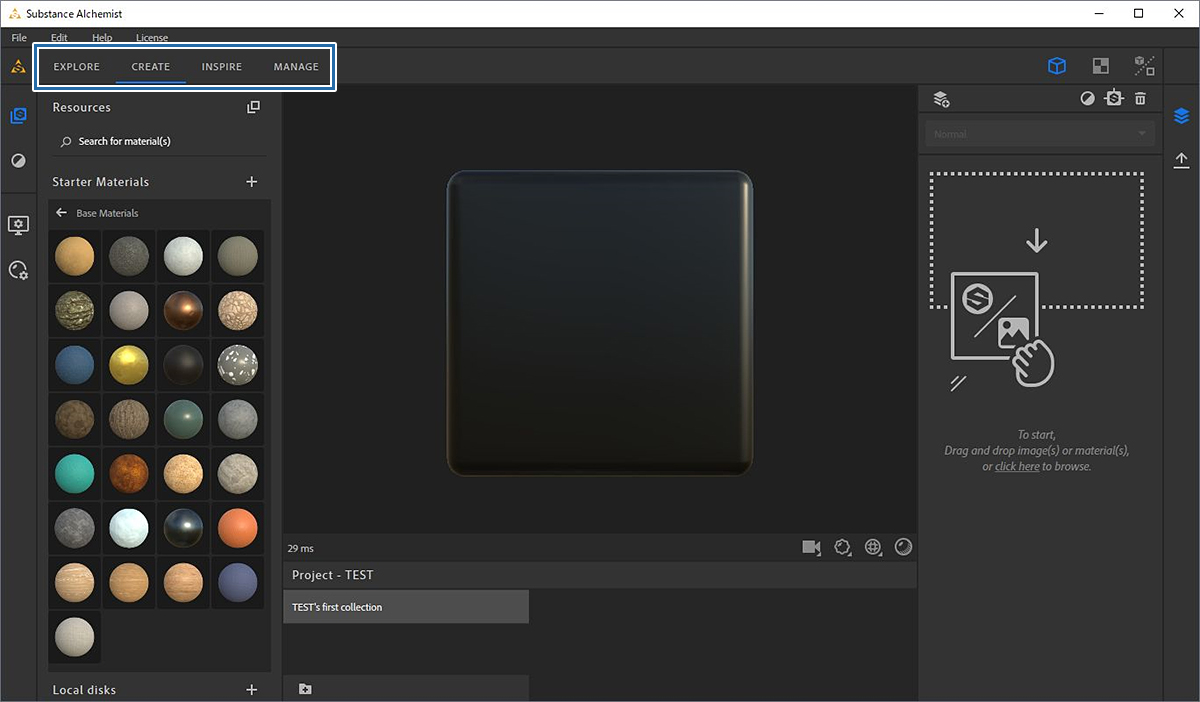Switch to the MANAGE tab
This screenshot has width=1200, height=702.
296,67
